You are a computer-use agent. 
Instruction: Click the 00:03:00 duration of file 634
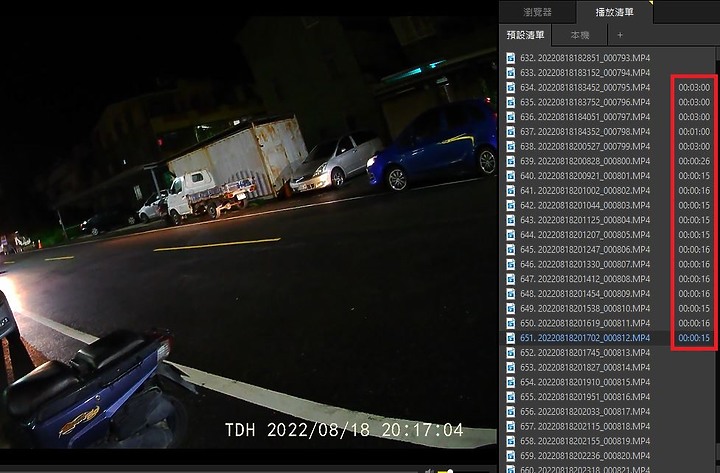[x=694, y=87]
